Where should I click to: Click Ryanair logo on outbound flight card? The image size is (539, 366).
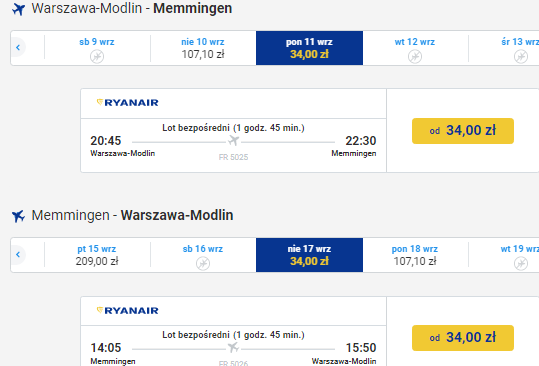pos(128,102)
